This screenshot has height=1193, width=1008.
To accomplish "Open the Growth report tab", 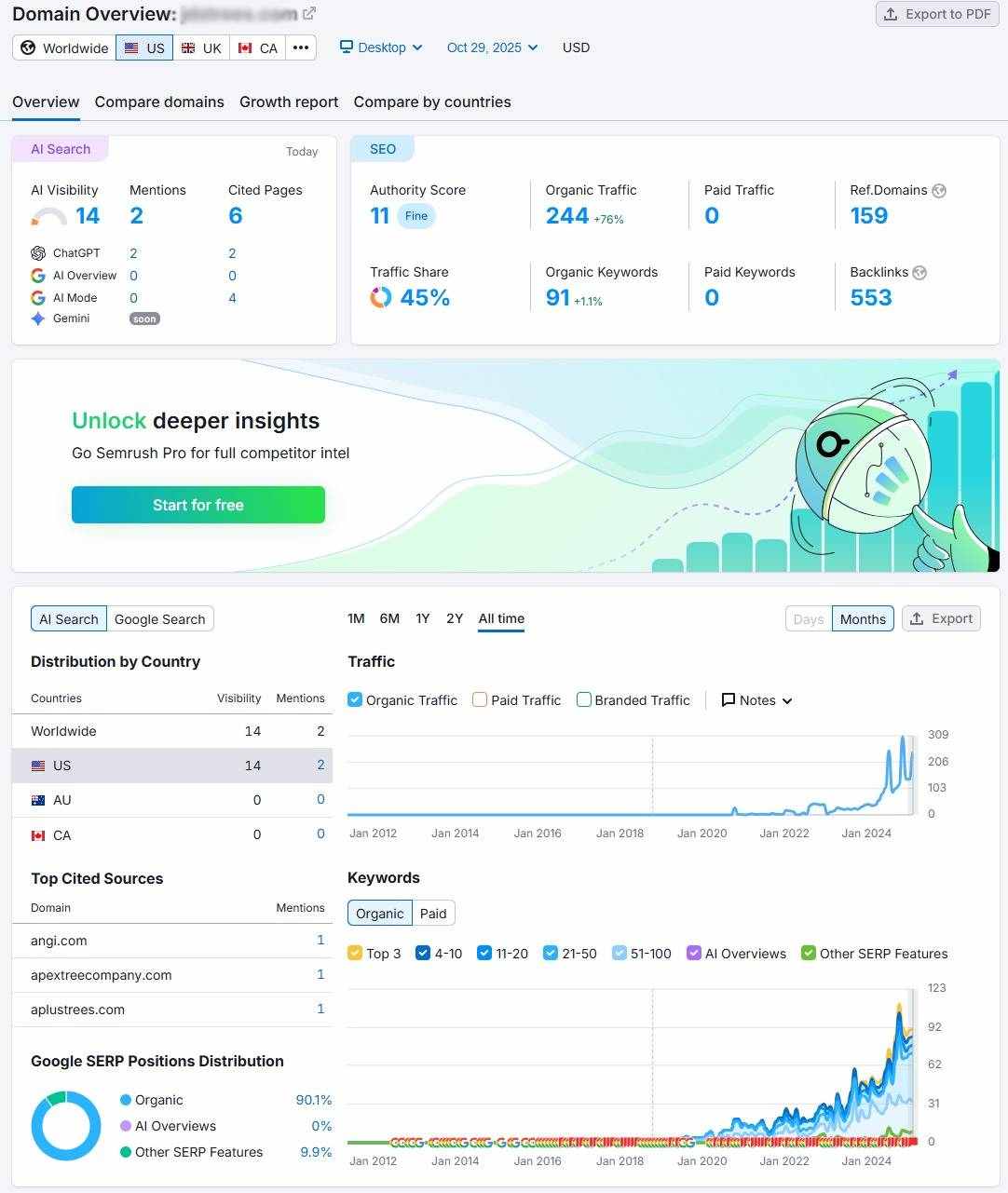I will pyautogui.click(x=289, y=102).
